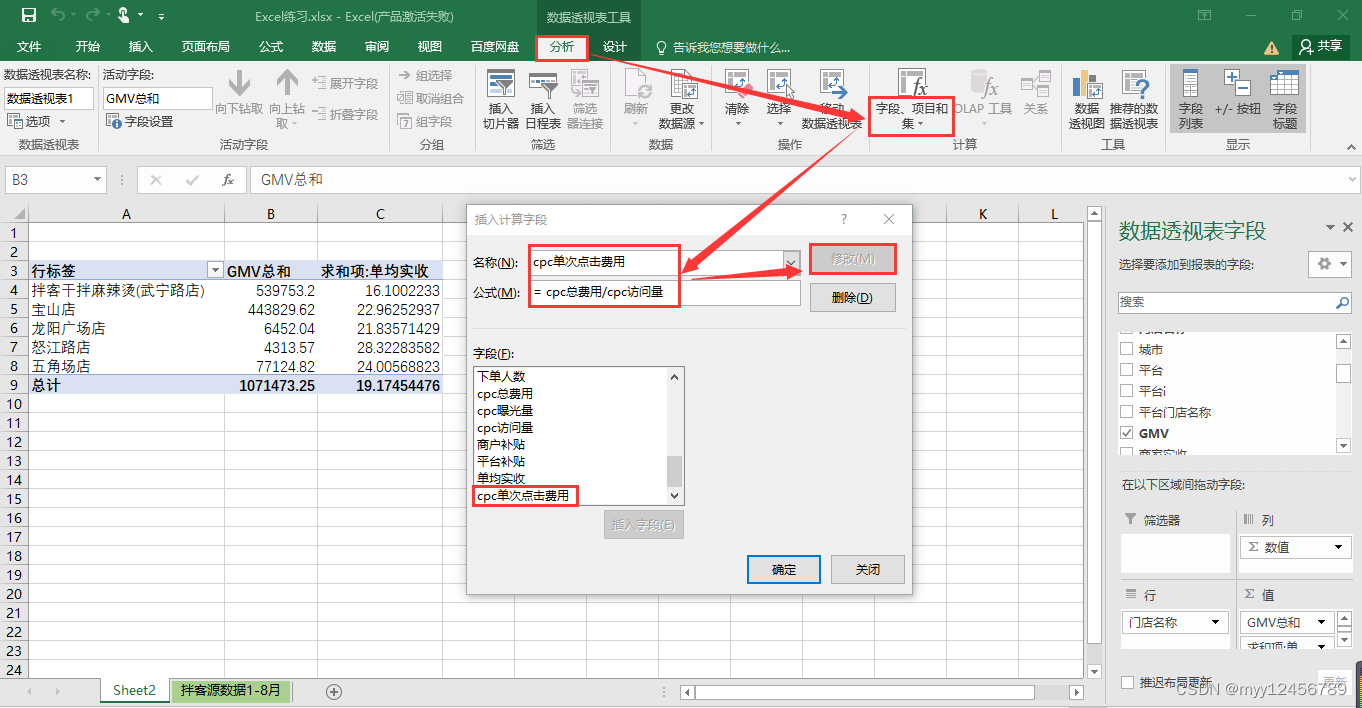Viewport: 1362px width, 708px height.
Task: Open the field list tools gear dropdown
Action: click(x=1330, y=263)
